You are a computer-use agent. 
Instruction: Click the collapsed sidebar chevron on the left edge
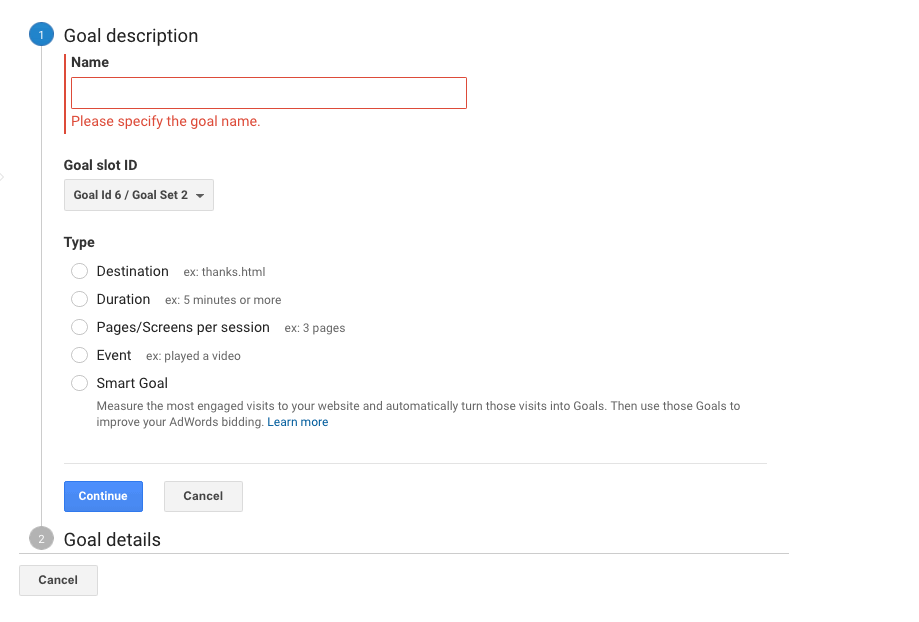[x=4, y=177]
